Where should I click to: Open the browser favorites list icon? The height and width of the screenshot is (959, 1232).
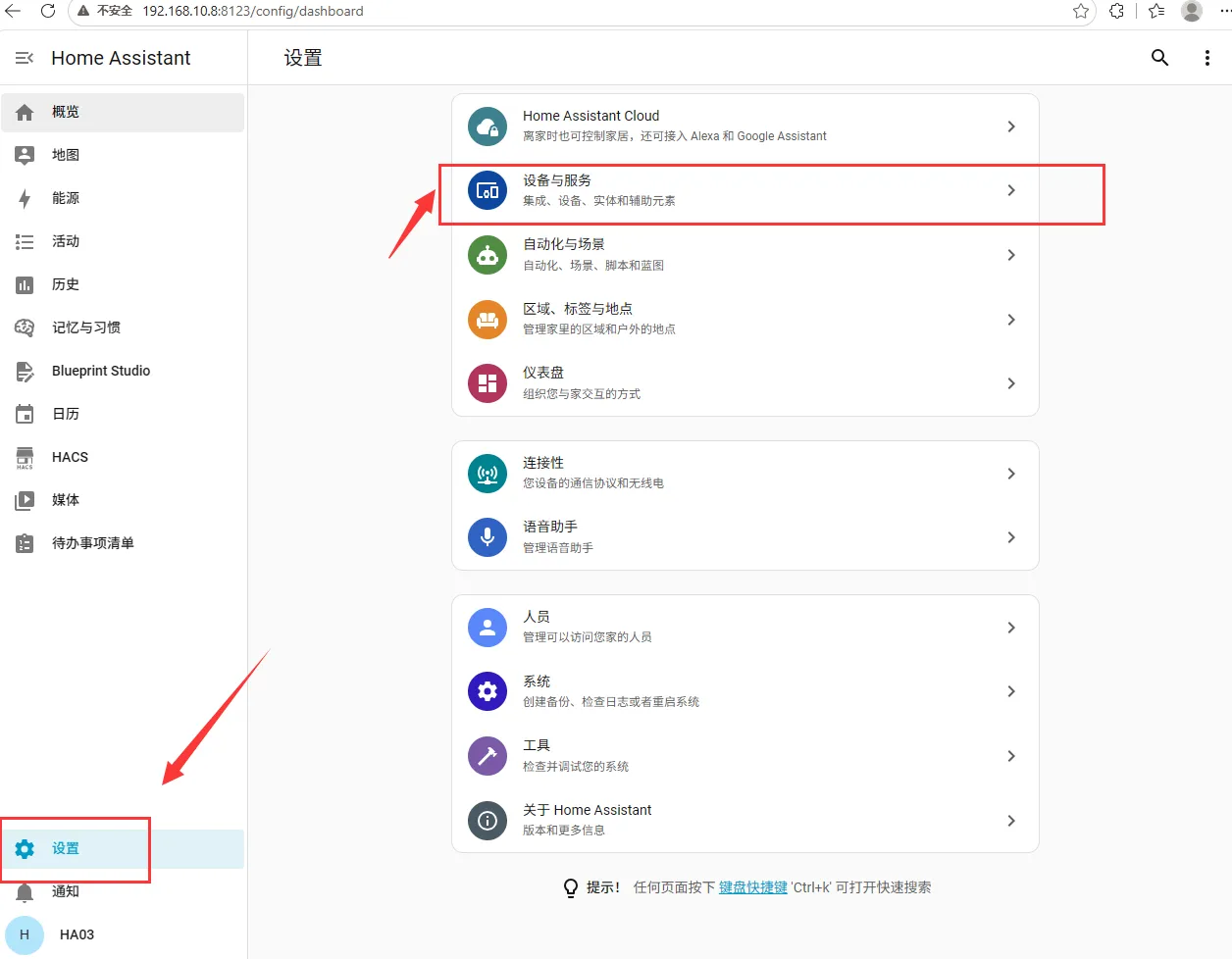[1156, 11]
